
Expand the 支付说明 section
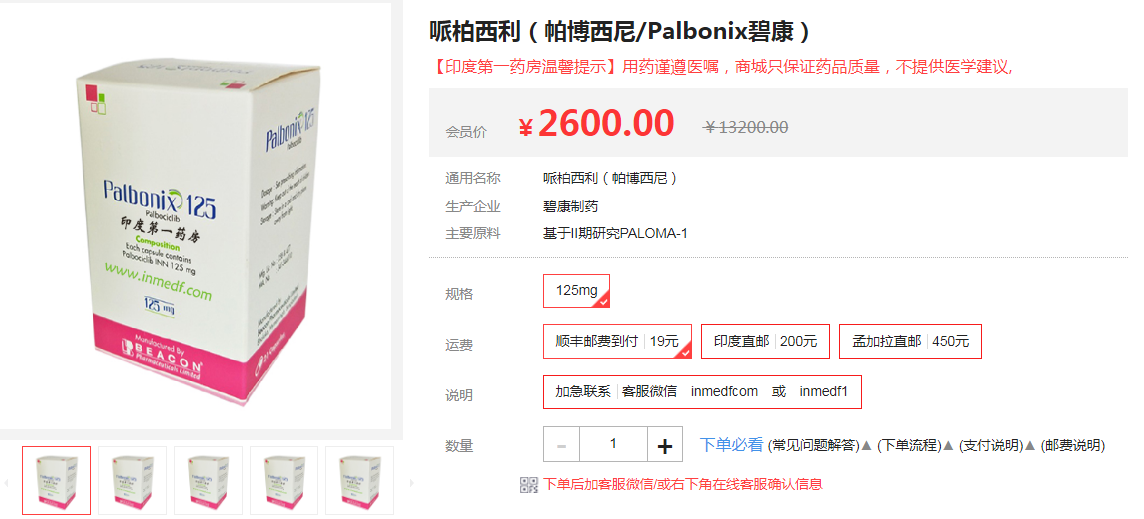992,445
